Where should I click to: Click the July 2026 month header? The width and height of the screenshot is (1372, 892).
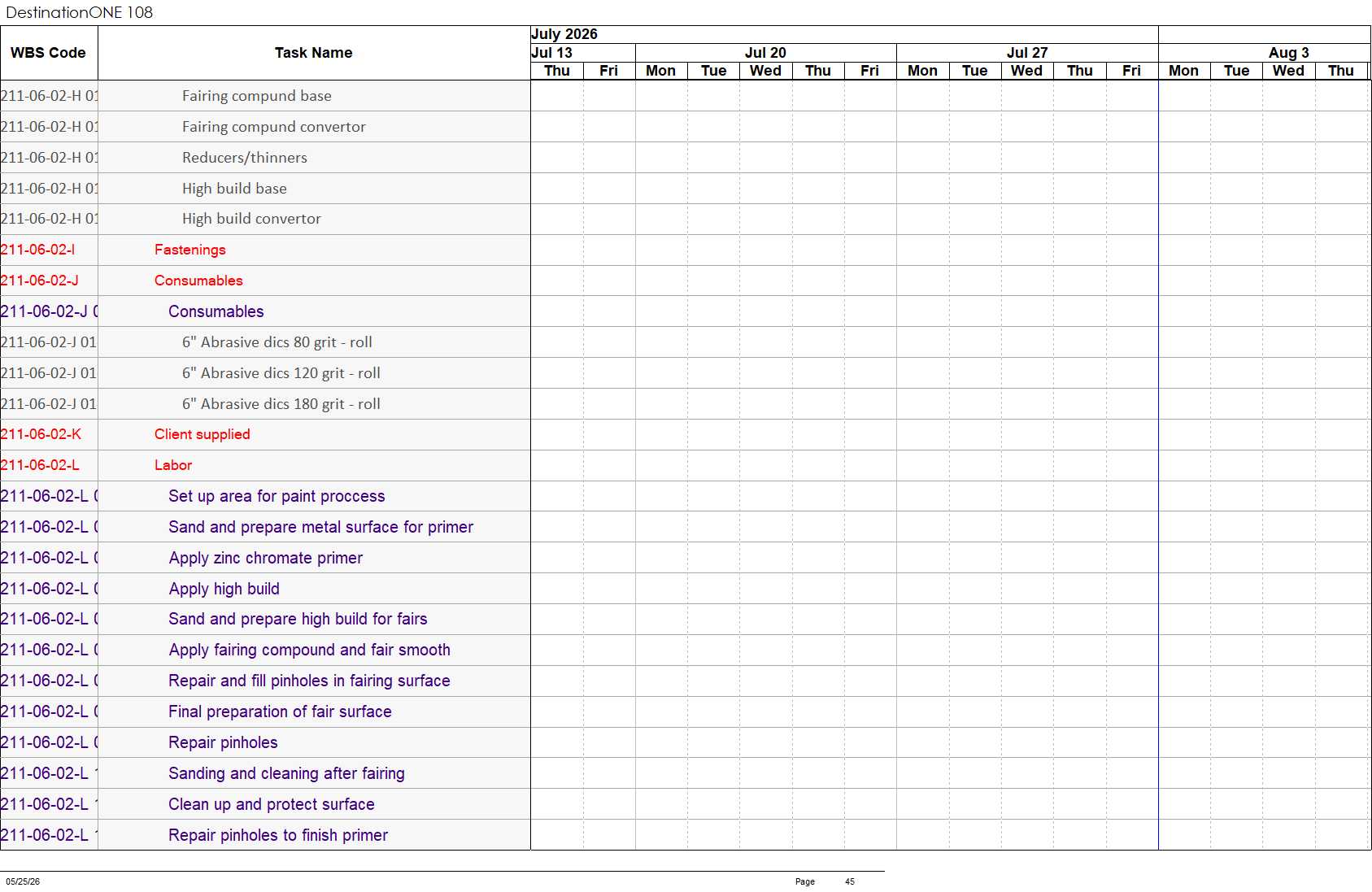[x=564, y=34]
